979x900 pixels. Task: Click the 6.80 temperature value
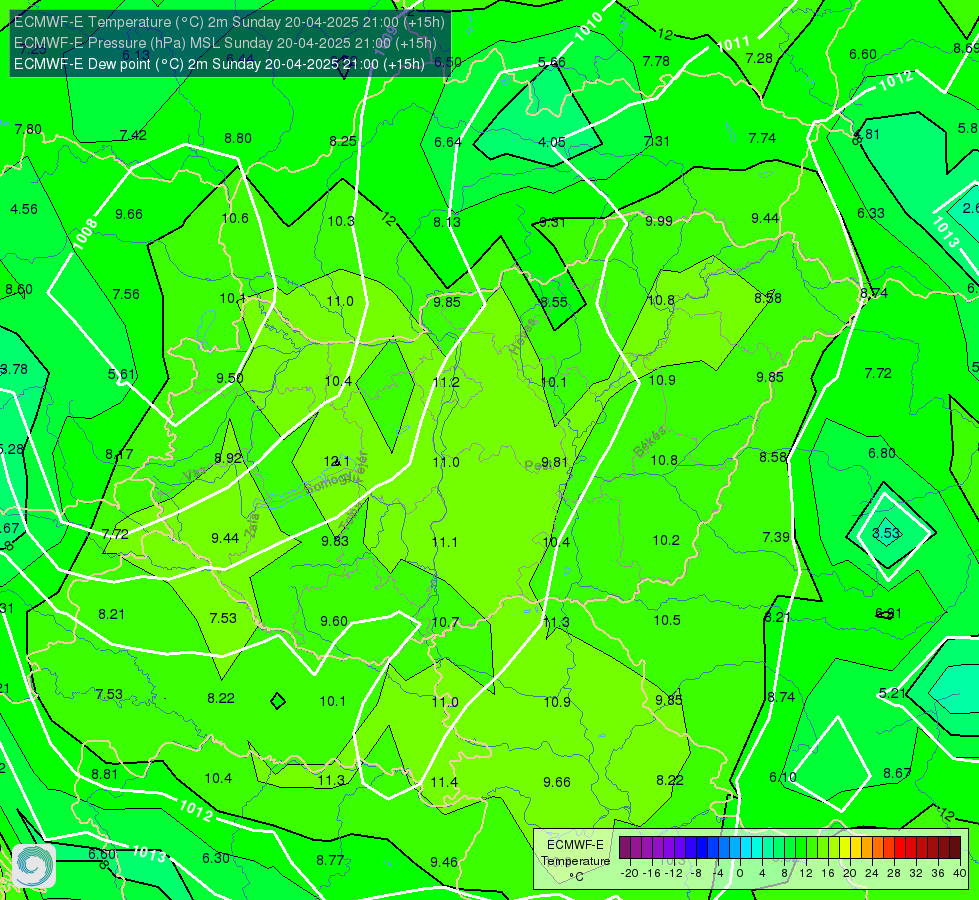coord(882,453)
